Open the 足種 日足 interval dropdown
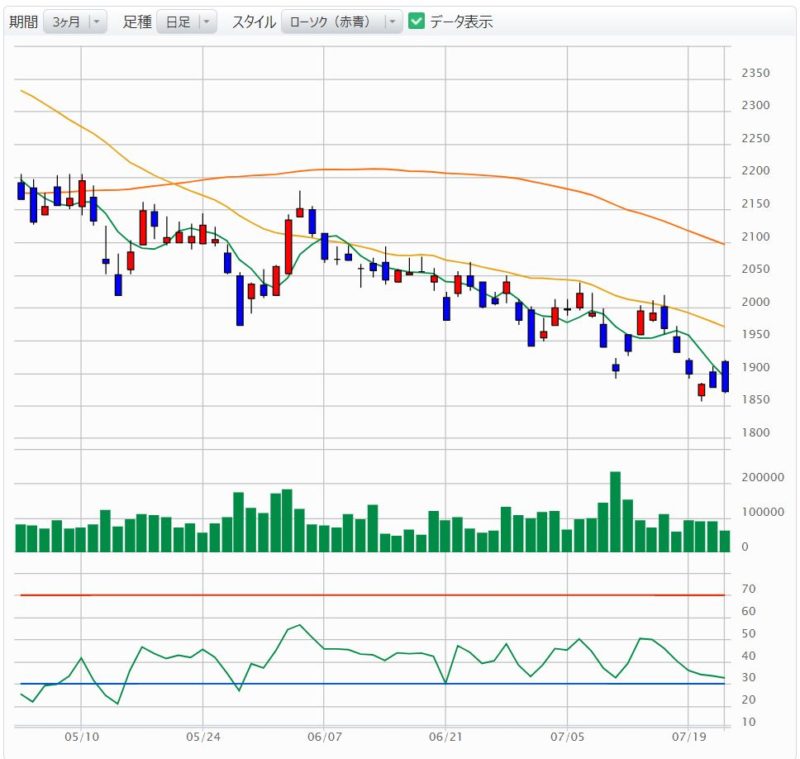Screen dimensions: 800x759 tap(186, 22)
